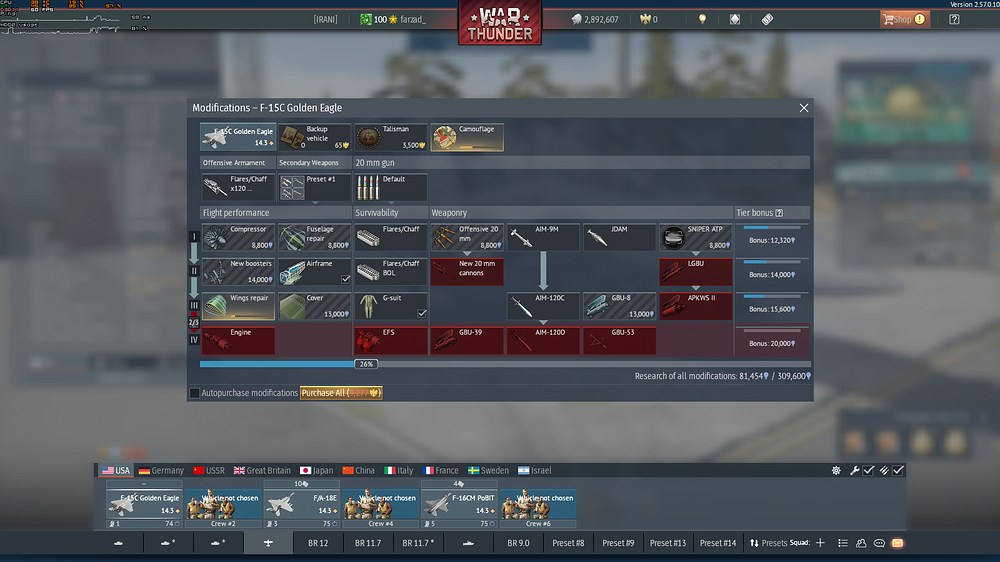
Task: Open the chat bubble icon
Action: (879, 543)
